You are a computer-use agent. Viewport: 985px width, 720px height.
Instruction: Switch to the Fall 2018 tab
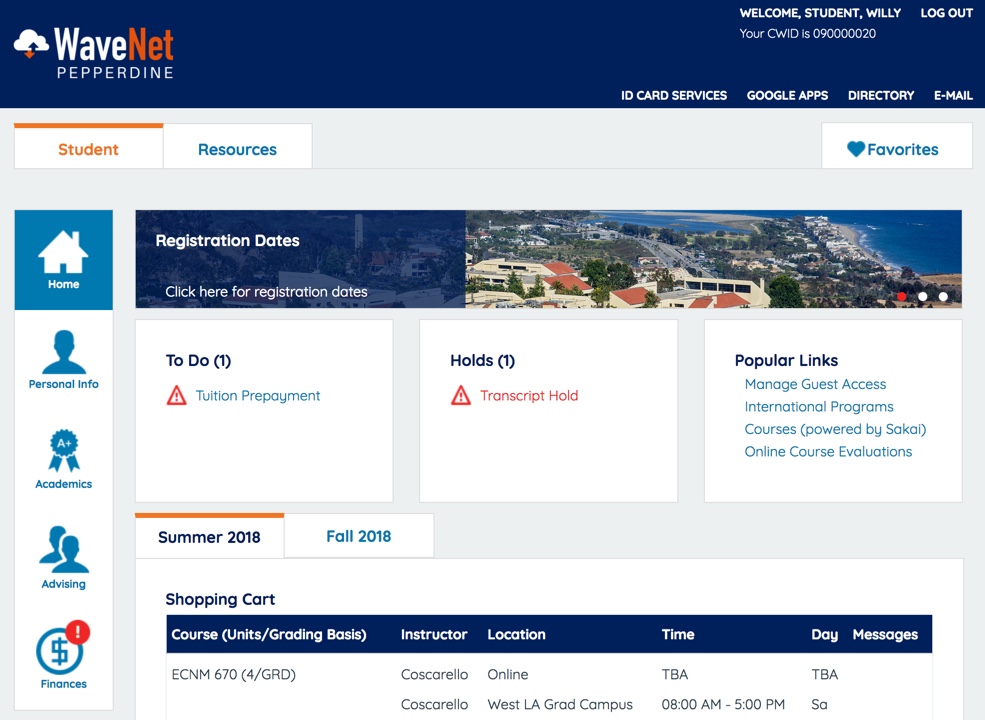(x=358, y=536)
